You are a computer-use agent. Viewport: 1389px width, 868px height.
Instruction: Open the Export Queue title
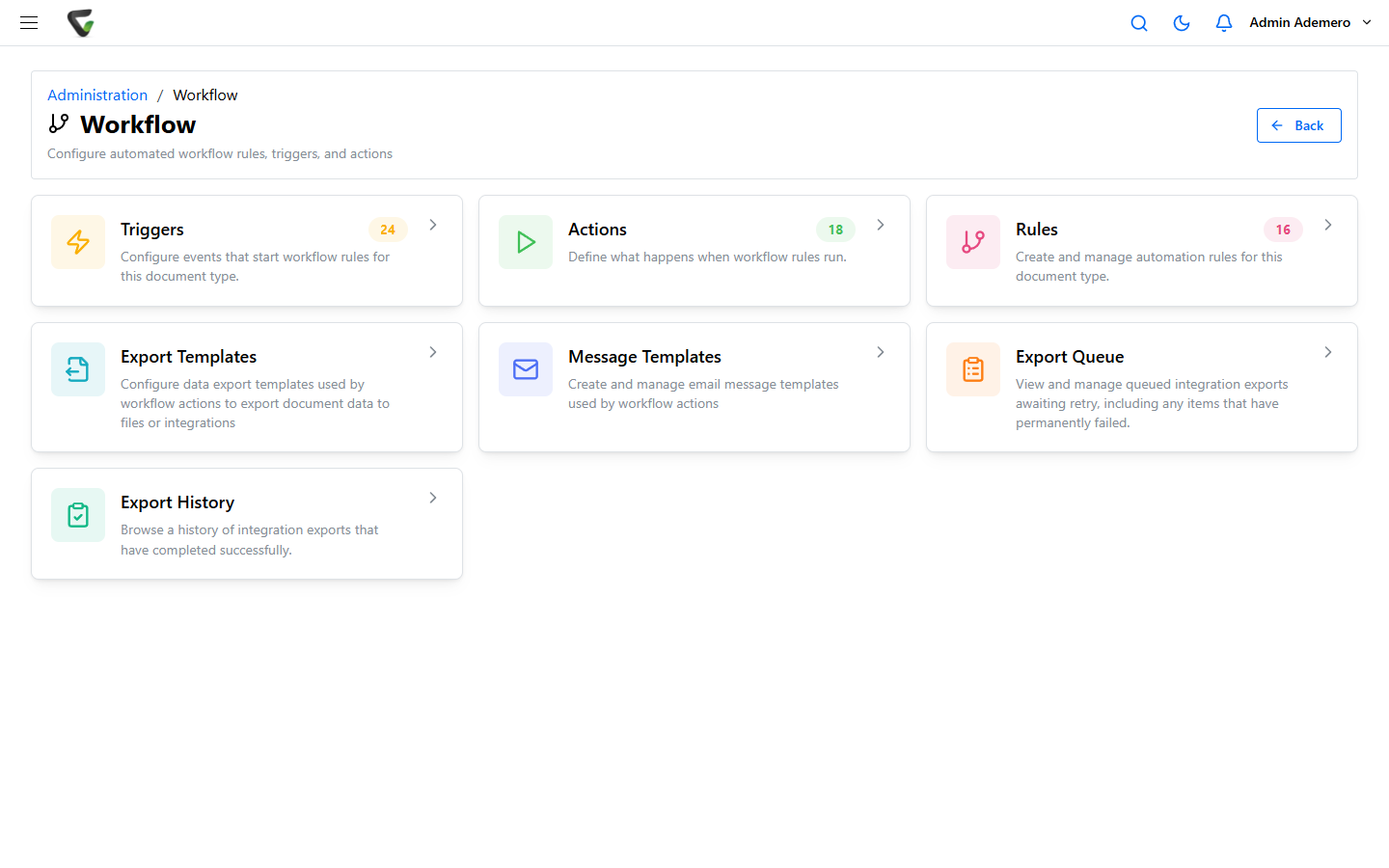tap(1070, 357)
